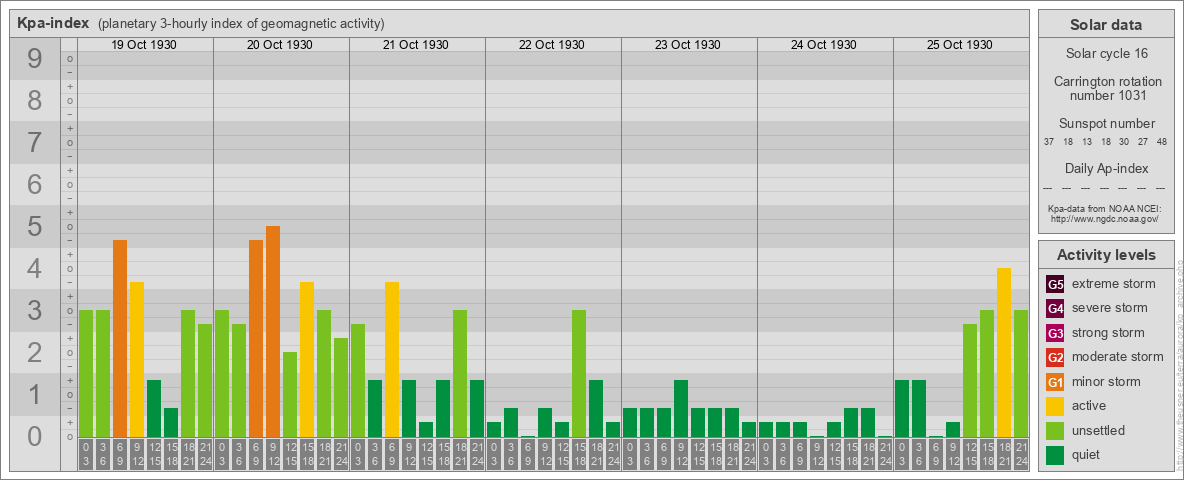Click the large 5 on the Kp axis
Image resolution: width=1184 pixels, height=480 pixels.
pyautogui.click(x=35, y=226)
